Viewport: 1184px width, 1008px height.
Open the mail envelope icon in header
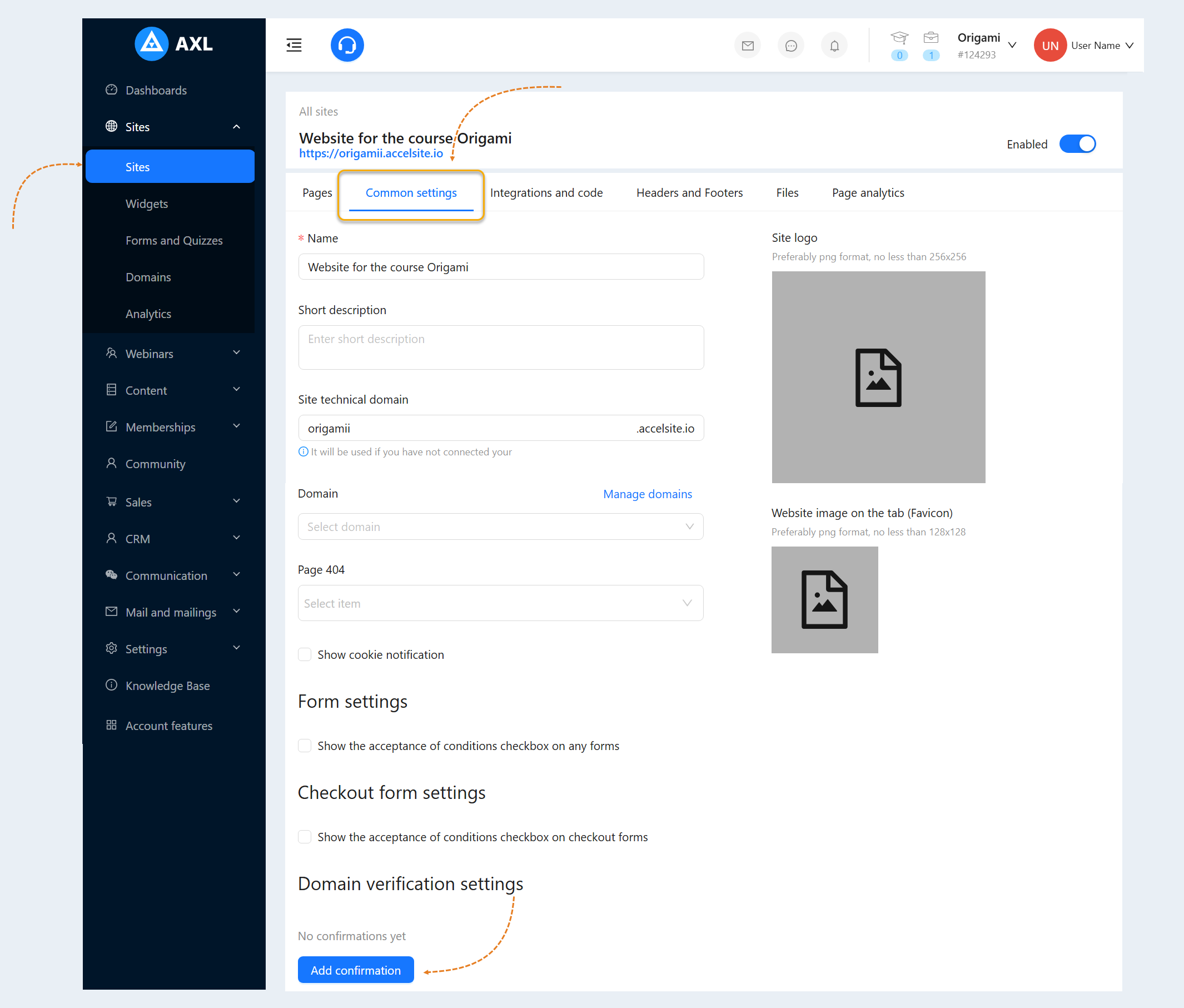748,46
